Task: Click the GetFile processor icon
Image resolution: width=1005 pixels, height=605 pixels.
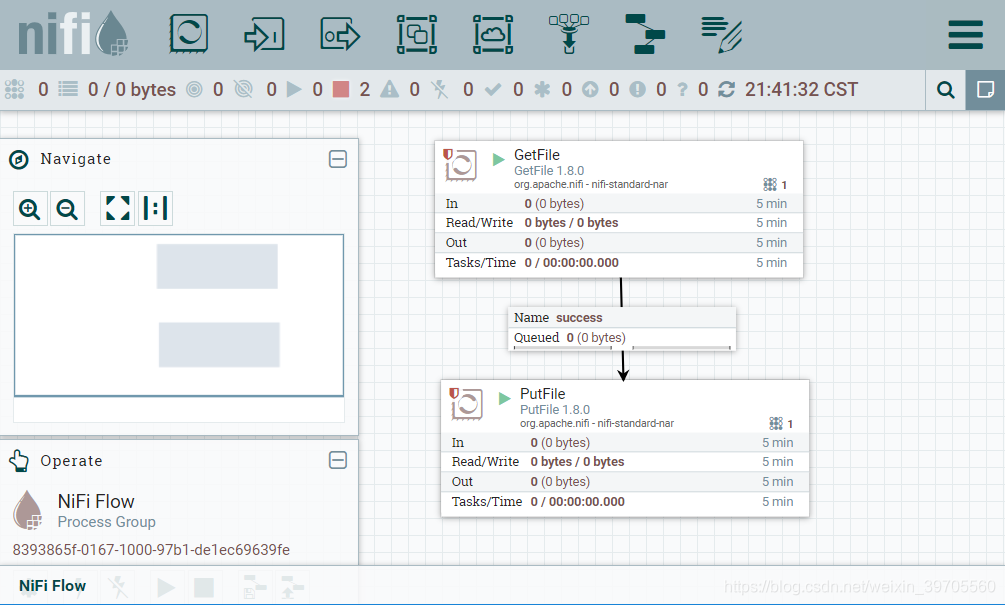Action: (x=460, y=165)
